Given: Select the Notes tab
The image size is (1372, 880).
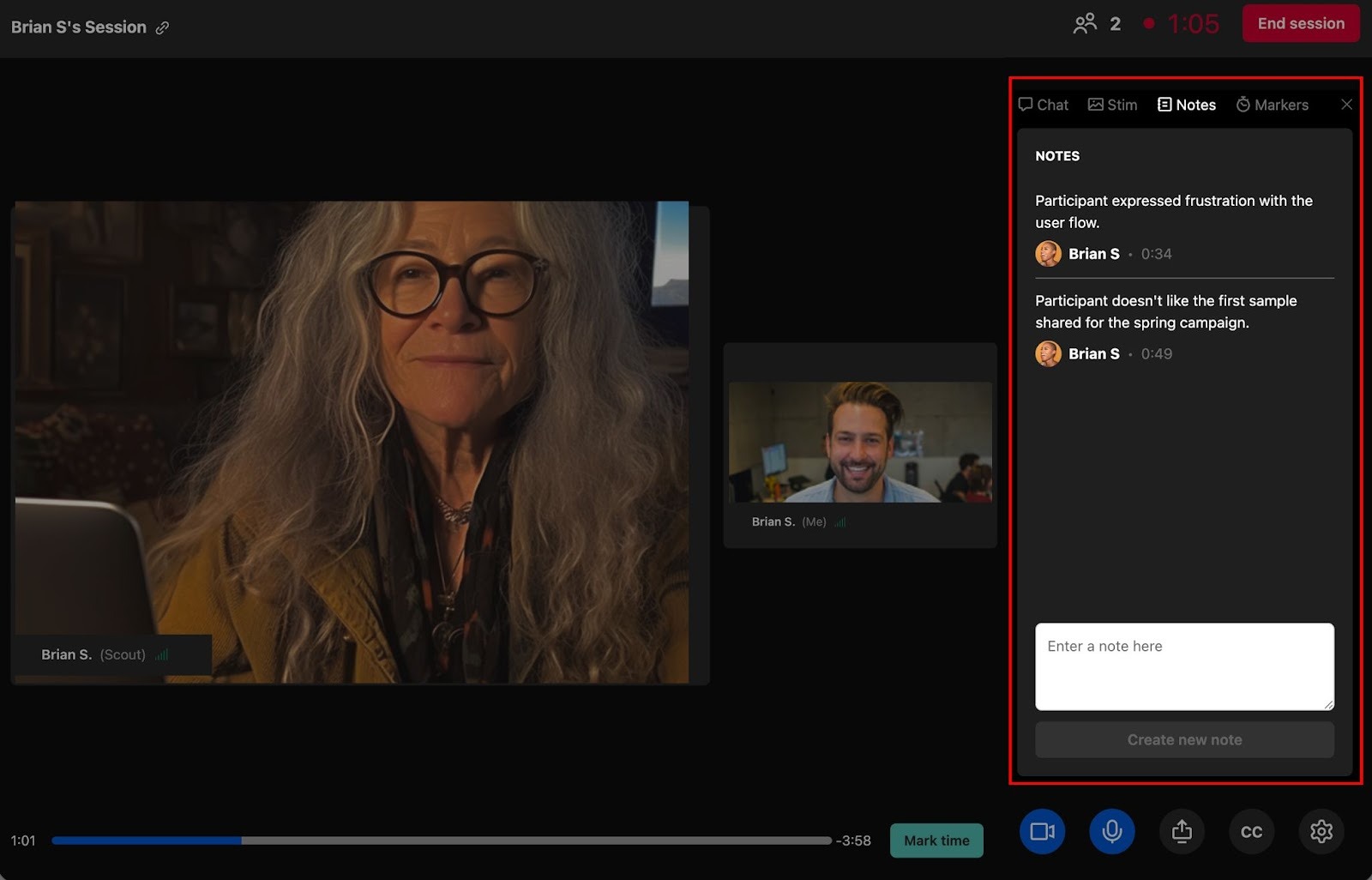Looking at the screenshot, I should [x=1187, y=105].
